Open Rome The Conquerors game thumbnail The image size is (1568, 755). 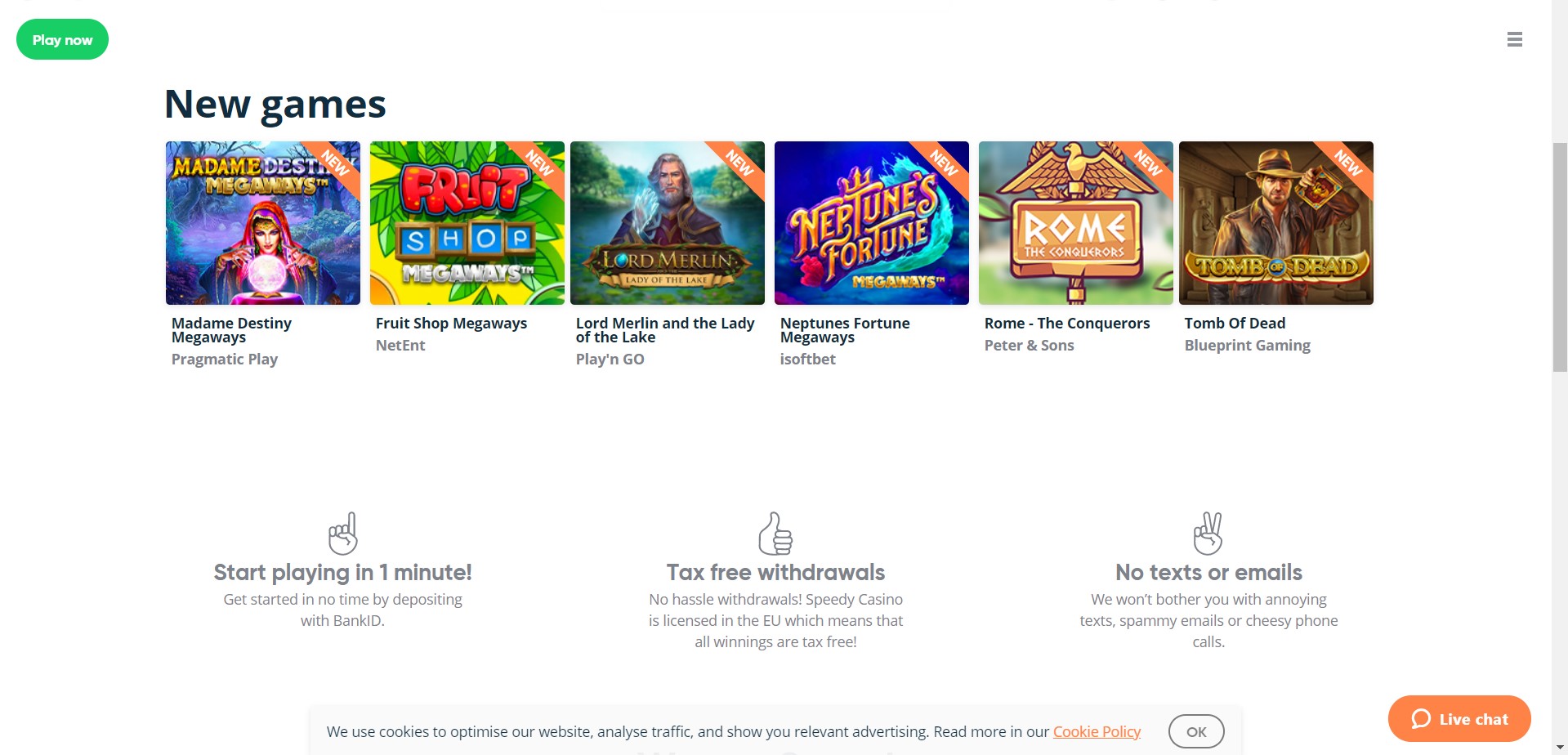[1076, 223]
